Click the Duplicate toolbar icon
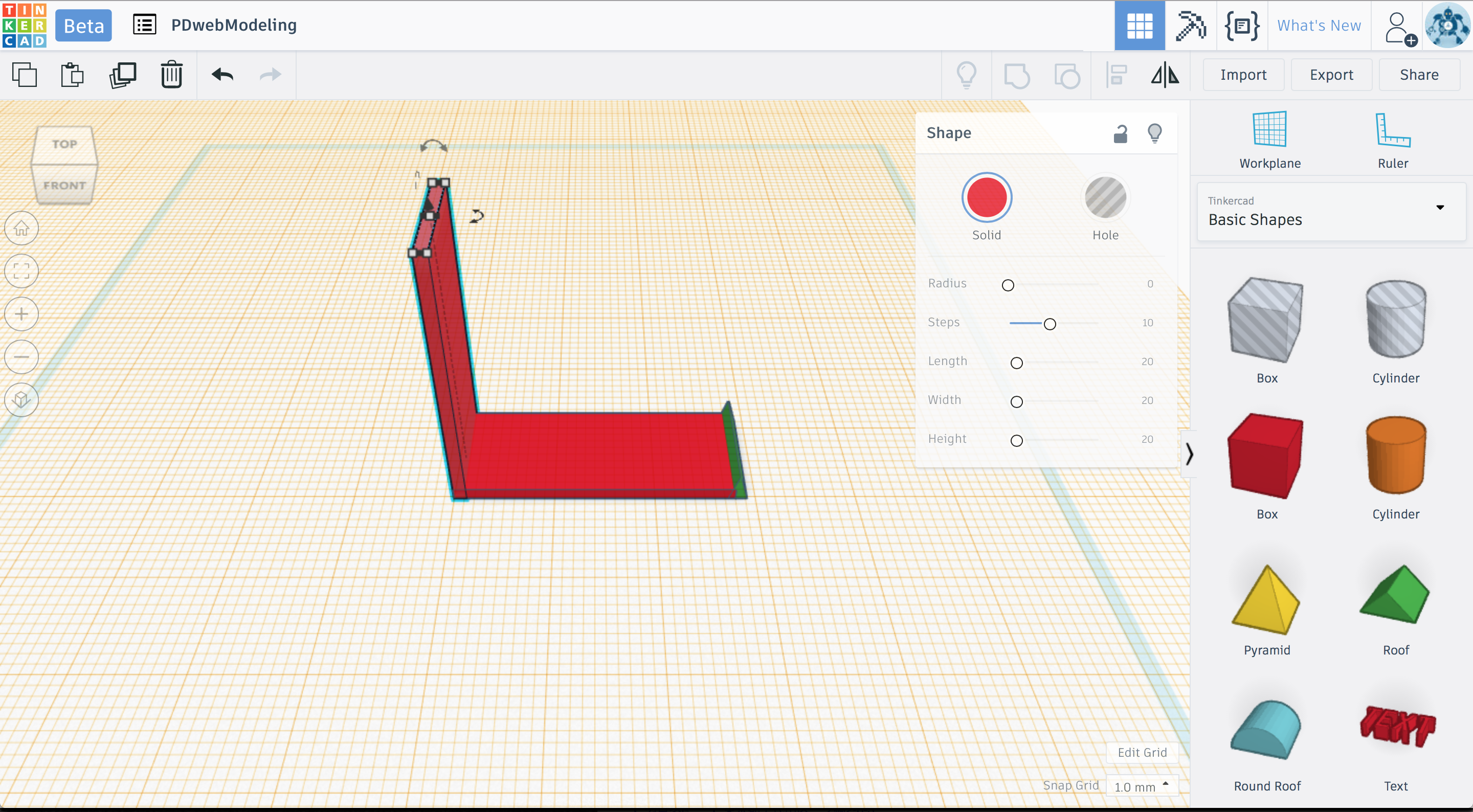The width and height of the screenshot is (1473, 812). [x=122, y=75]
